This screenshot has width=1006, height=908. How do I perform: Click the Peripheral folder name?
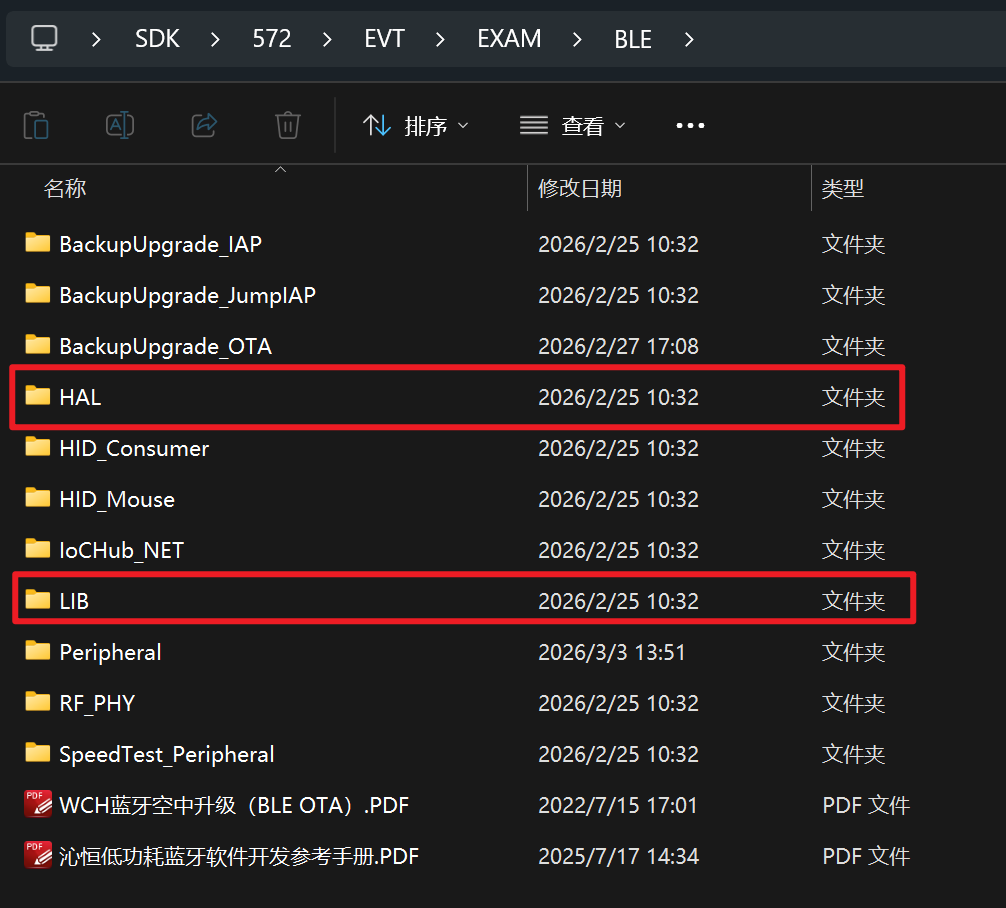pyautogui.click(x=110, y=653)
